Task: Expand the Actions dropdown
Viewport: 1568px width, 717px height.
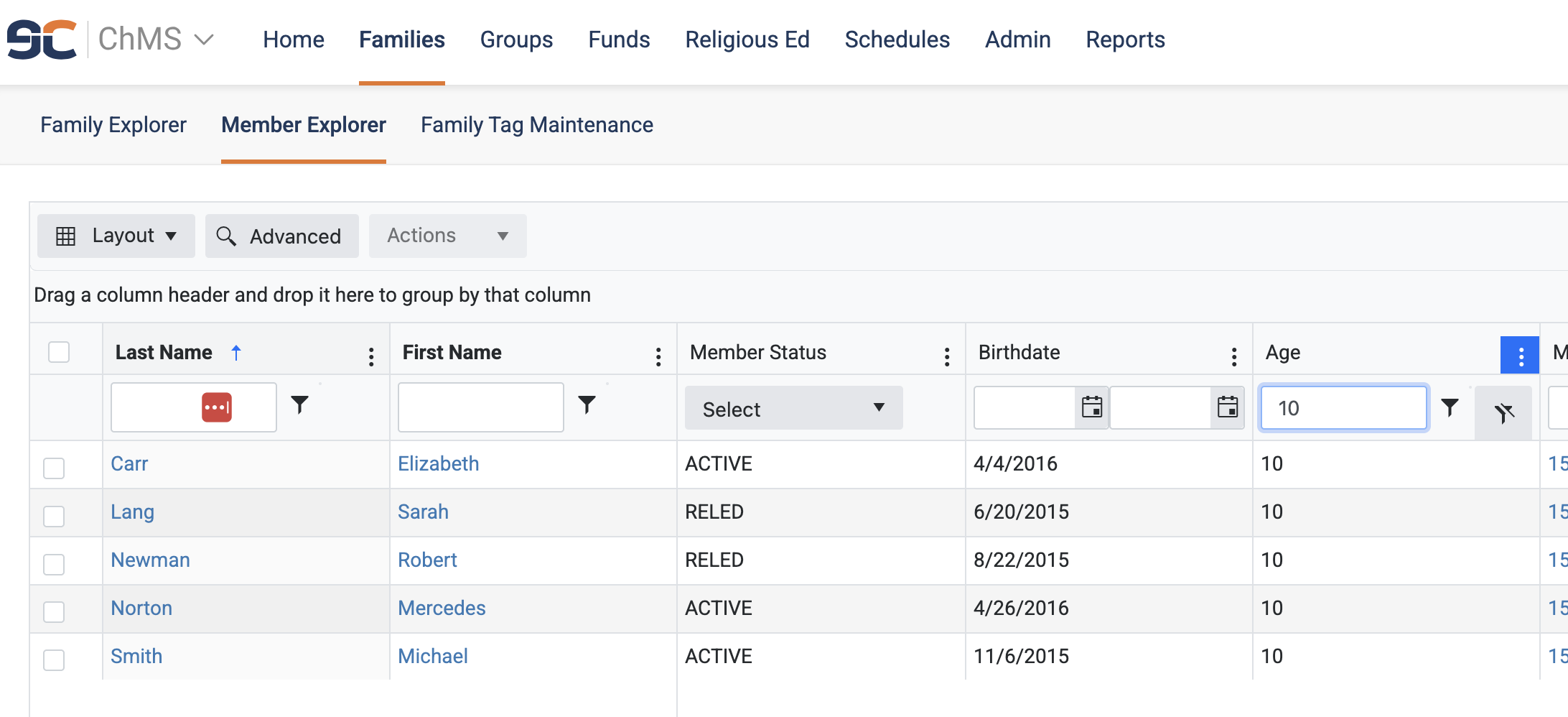Action: click(x=448, y=236)
